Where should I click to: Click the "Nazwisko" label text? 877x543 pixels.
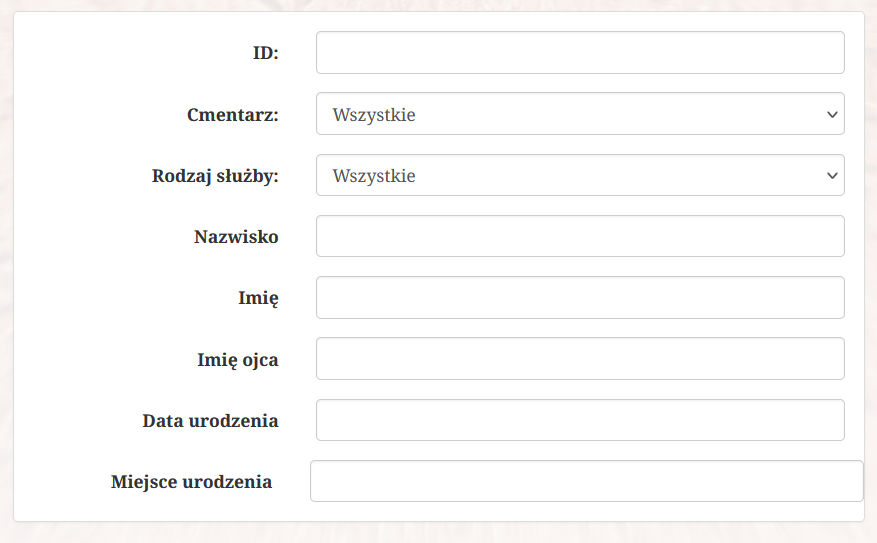(236, 237)
